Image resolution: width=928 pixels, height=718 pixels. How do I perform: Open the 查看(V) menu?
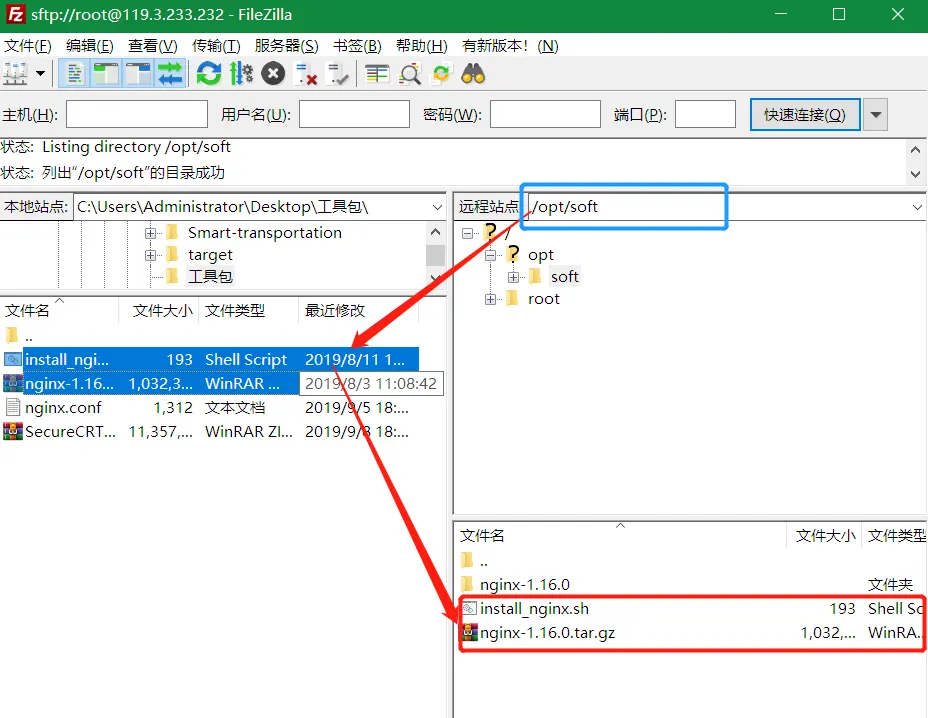coord(153,46)
